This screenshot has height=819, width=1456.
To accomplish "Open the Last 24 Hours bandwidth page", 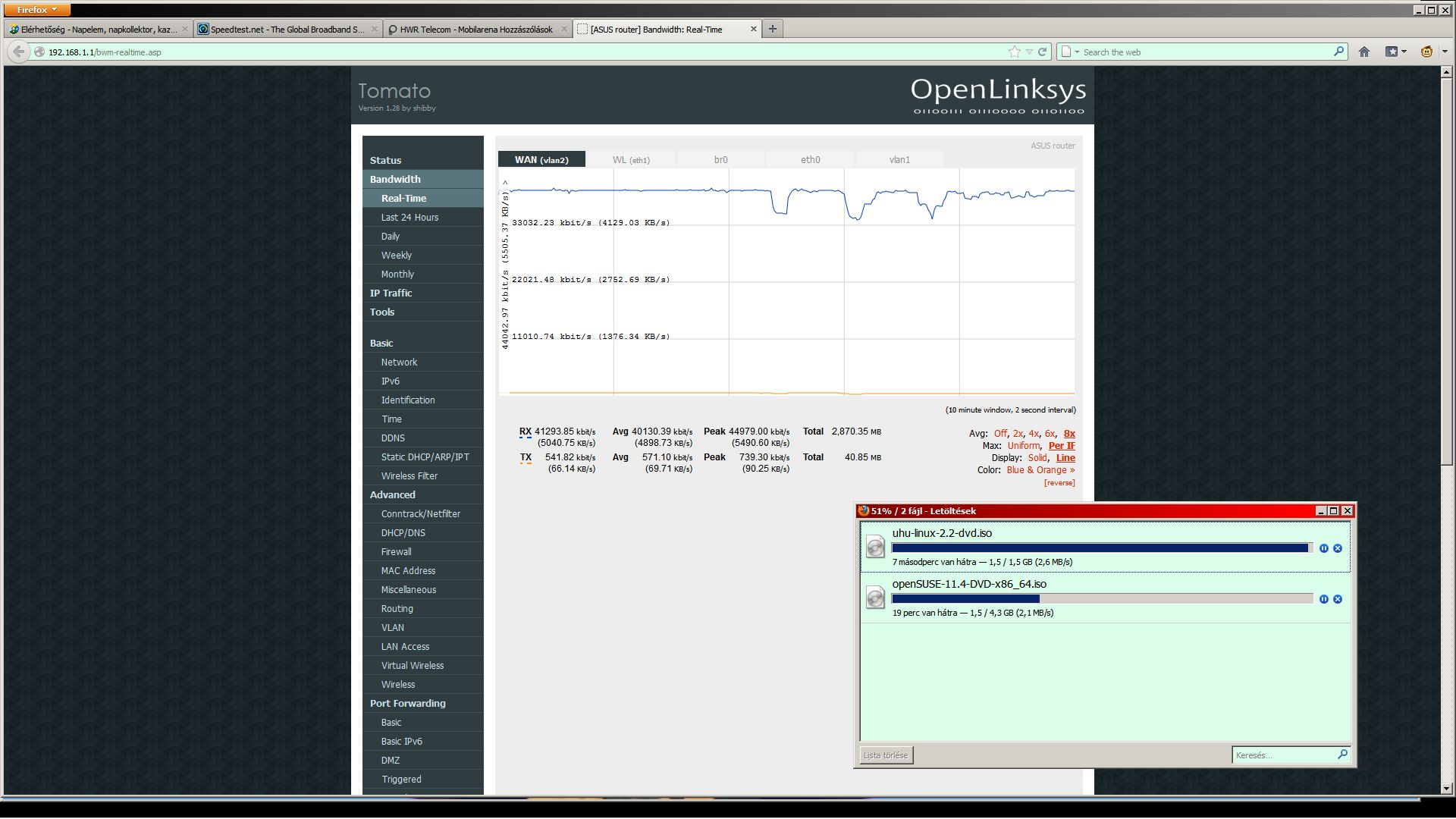I will pos(409,218).
